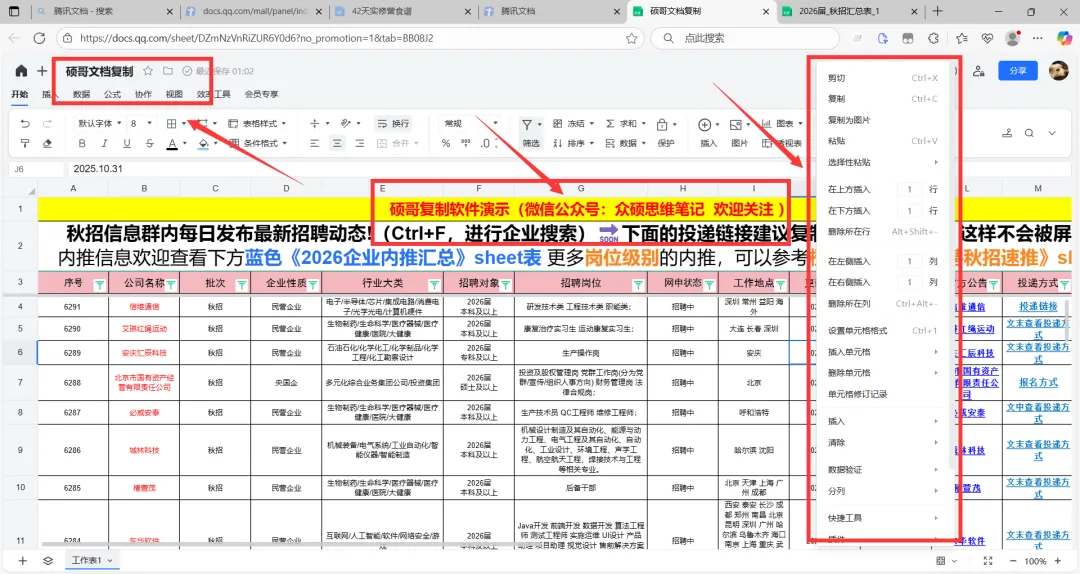
Task: Add a new sheet at bottom
Action: (x=22, y=561)
